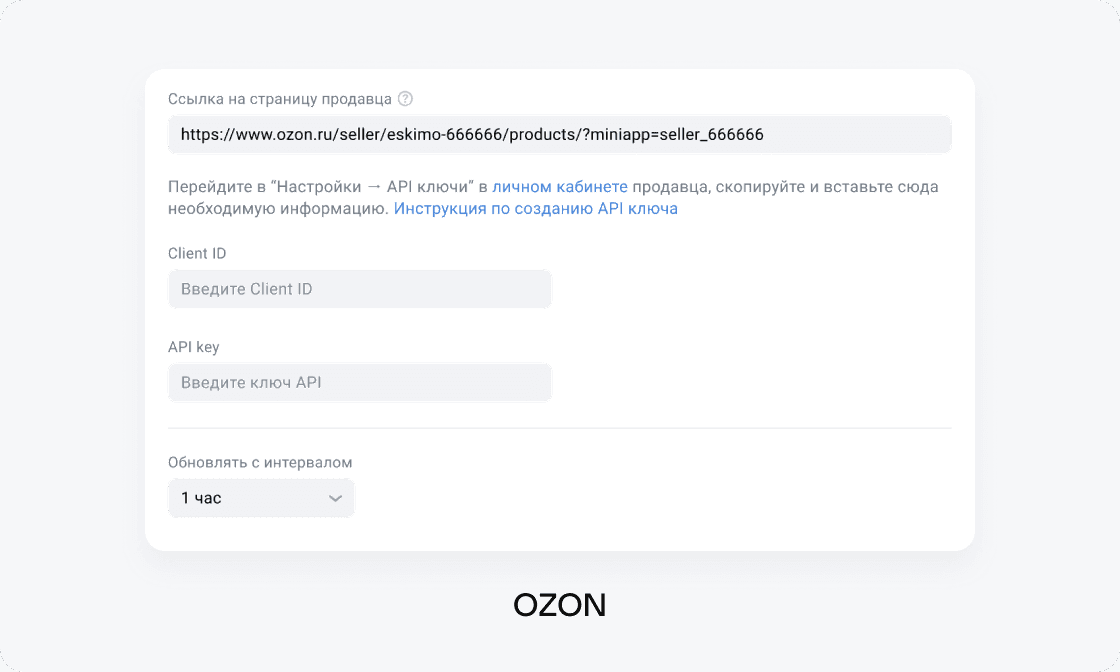Click the horizontal divider above the interval section
The width and height of the screenshot is (1120, 672).
click(559, 428)
